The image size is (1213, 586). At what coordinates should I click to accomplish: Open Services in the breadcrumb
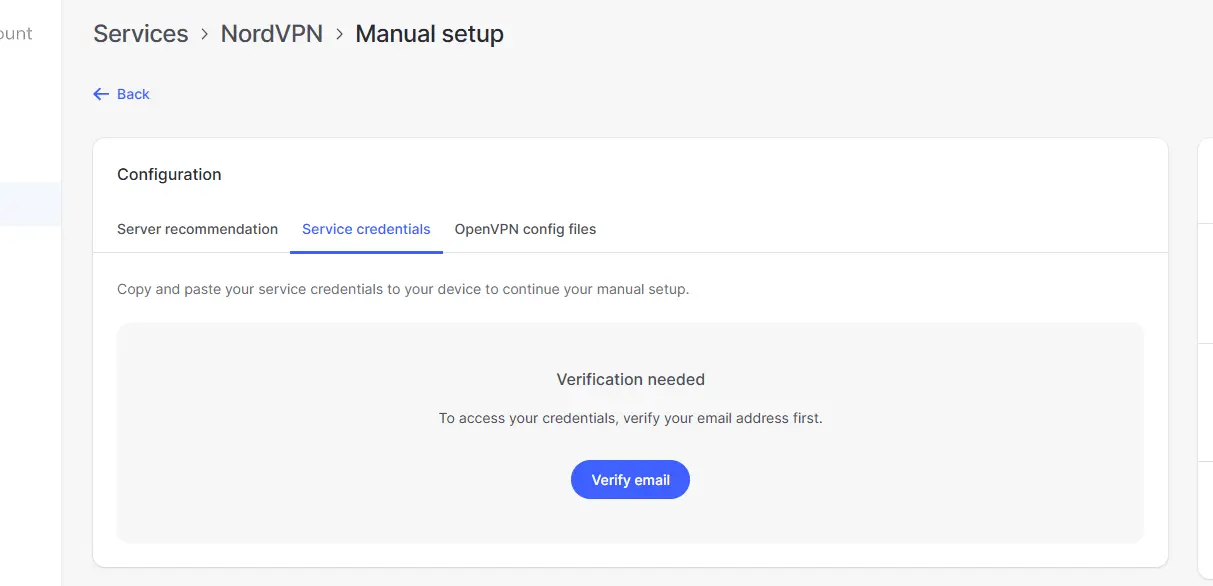pos(141,34)
